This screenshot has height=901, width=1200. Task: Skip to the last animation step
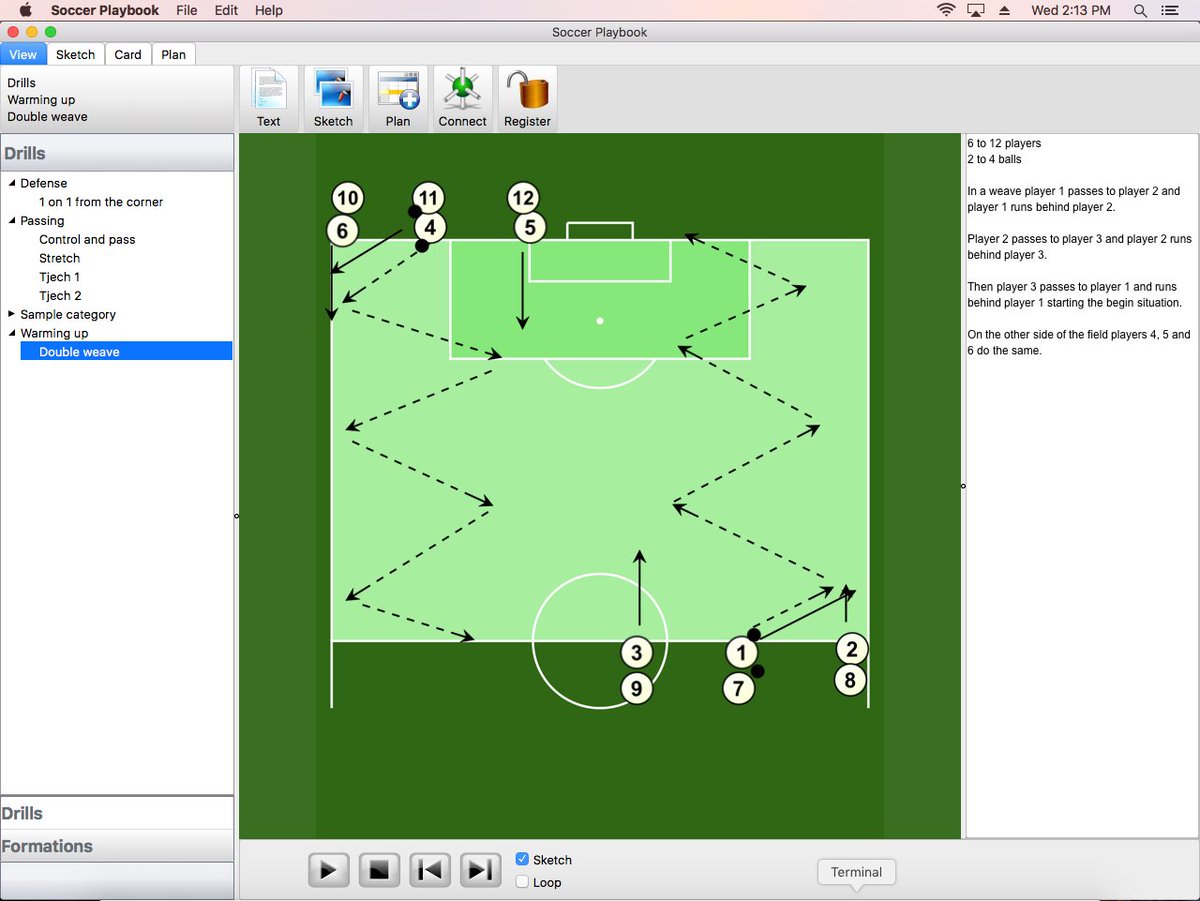[480, 869]
